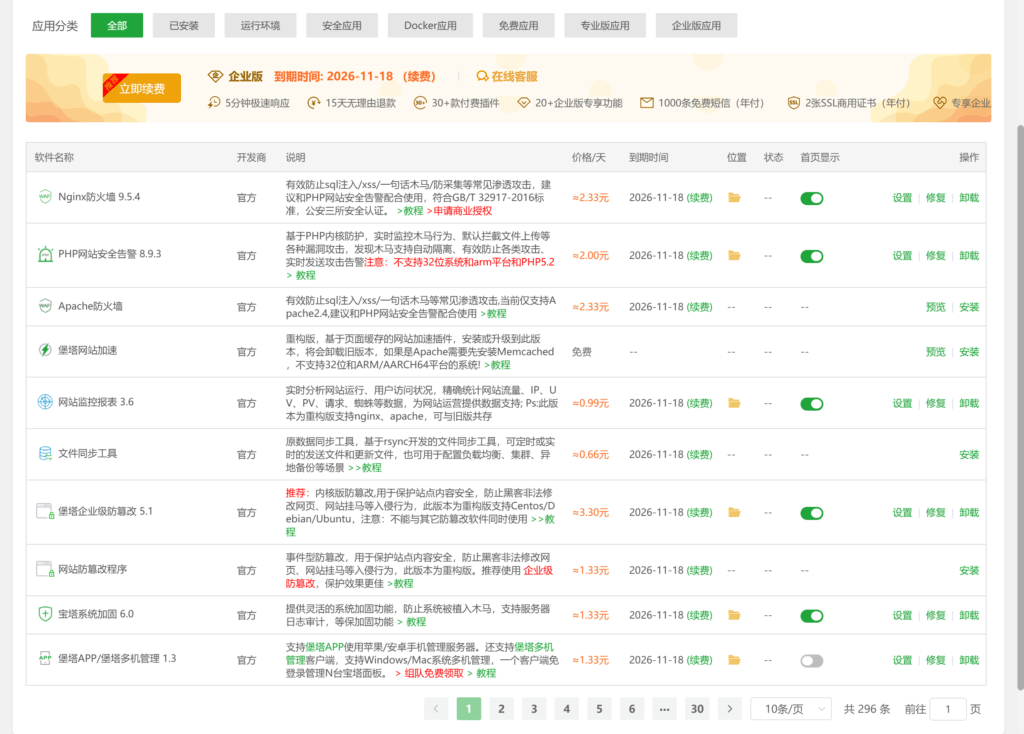Open the Docker应用 category tab

pos(429,24)
